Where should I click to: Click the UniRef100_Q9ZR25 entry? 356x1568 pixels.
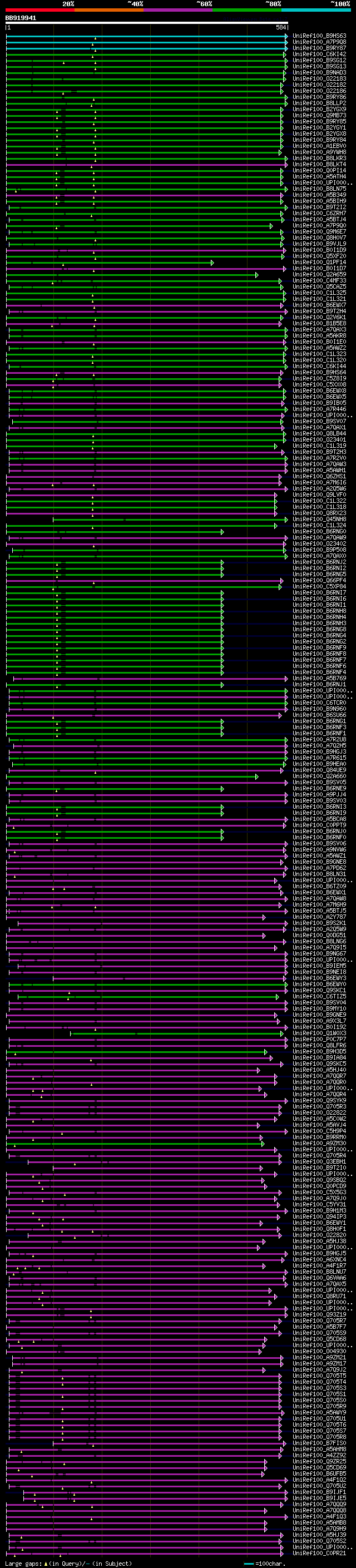(x=319, y=1461)
